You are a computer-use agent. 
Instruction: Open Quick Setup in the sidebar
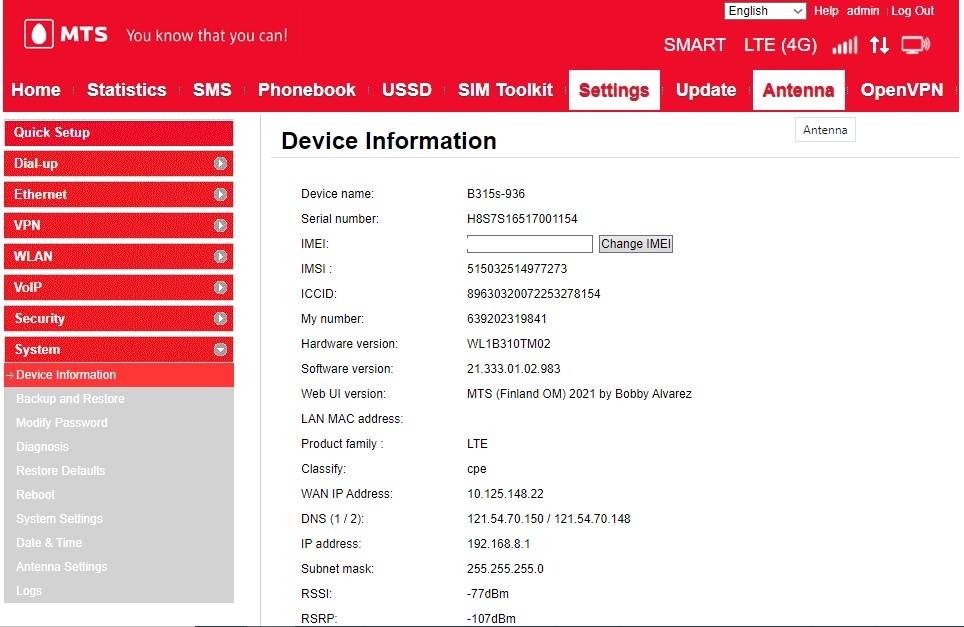tap(119, 133)
